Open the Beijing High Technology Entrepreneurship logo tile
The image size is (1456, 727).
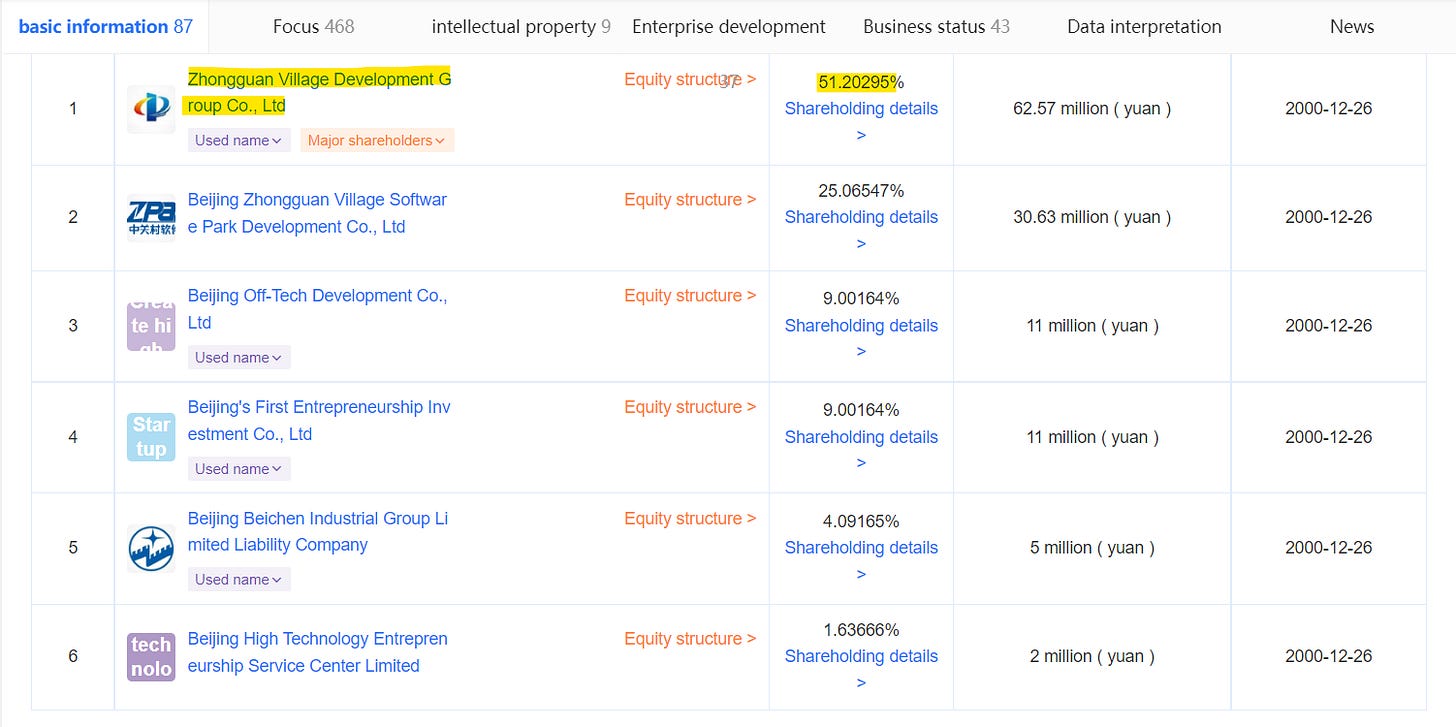click(x=151, y=657)
